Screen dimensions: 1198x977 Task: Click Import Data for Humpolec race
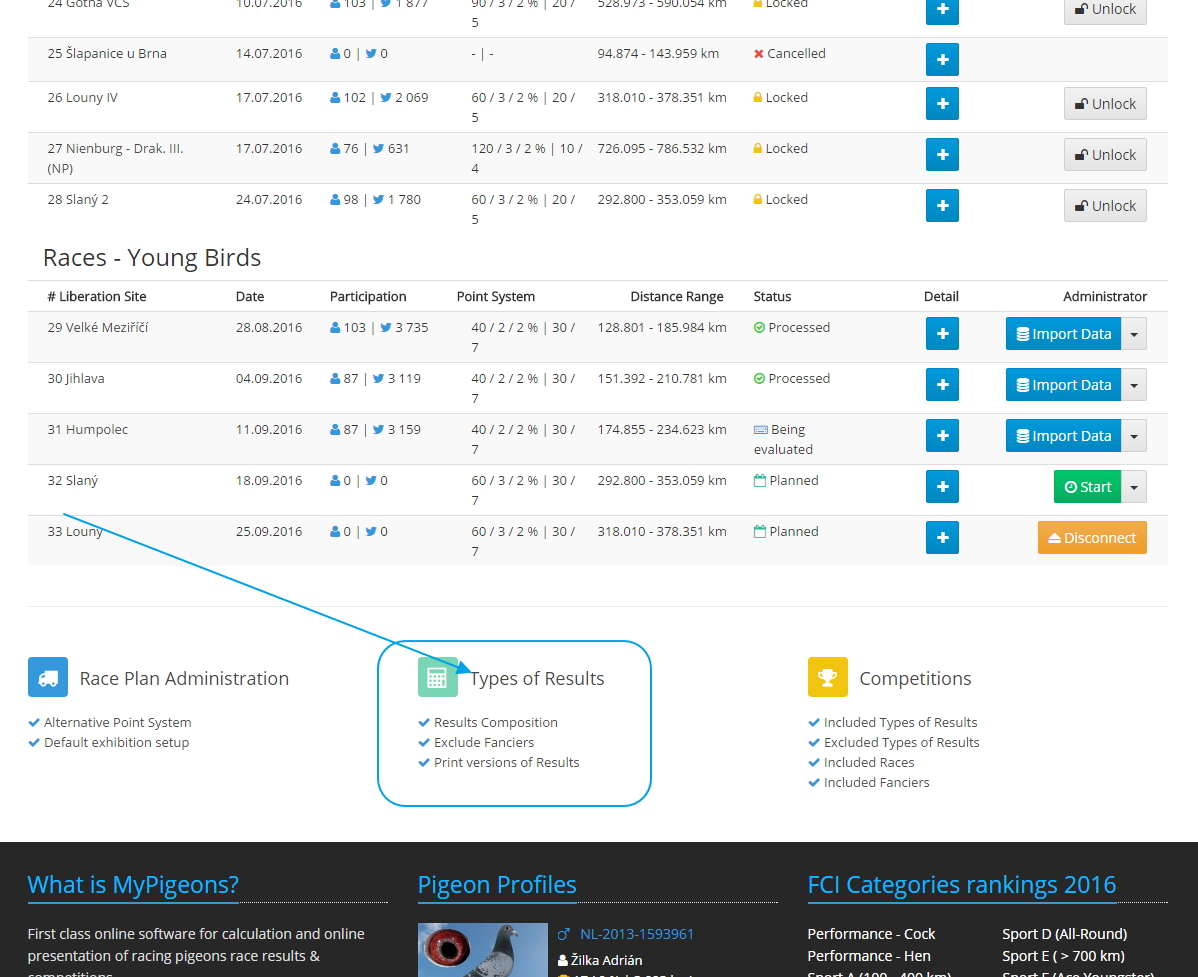point(1063,436)
